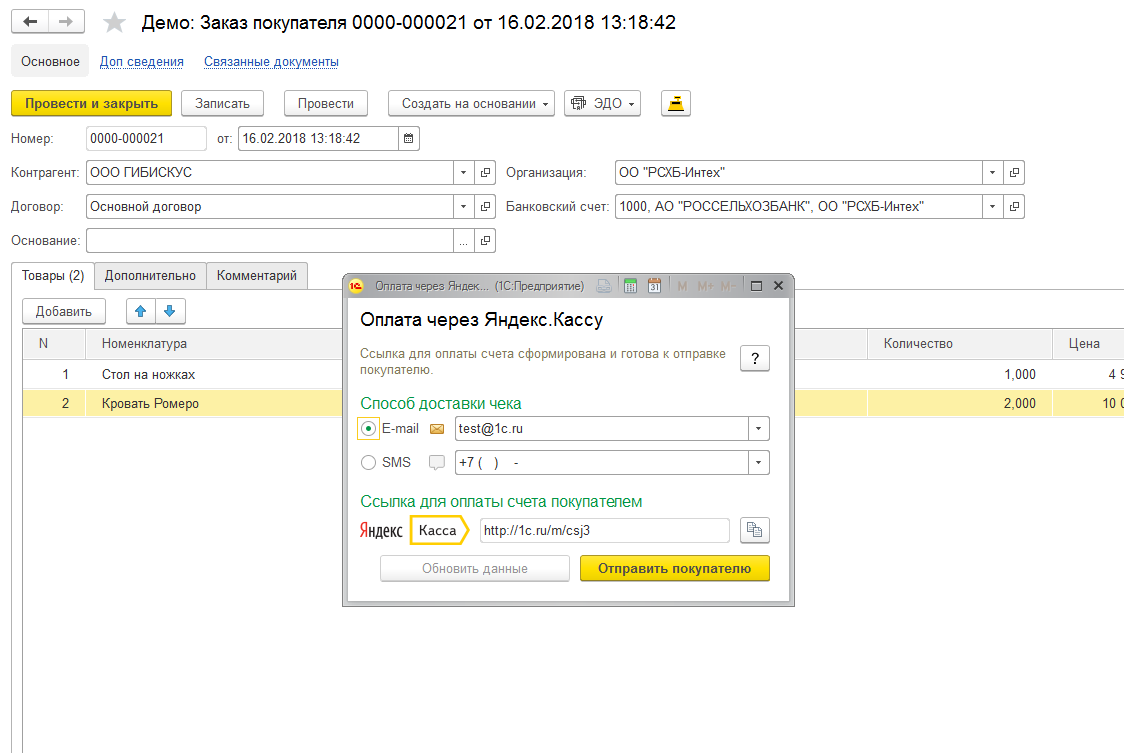
Task: Click the Номер input field
Action: (x=146, y=138)
